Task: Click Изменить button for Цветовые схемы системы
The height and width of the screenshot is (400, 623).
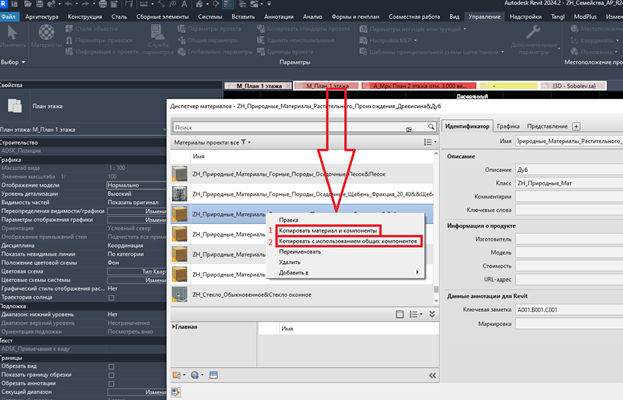Action: [137, 280]
